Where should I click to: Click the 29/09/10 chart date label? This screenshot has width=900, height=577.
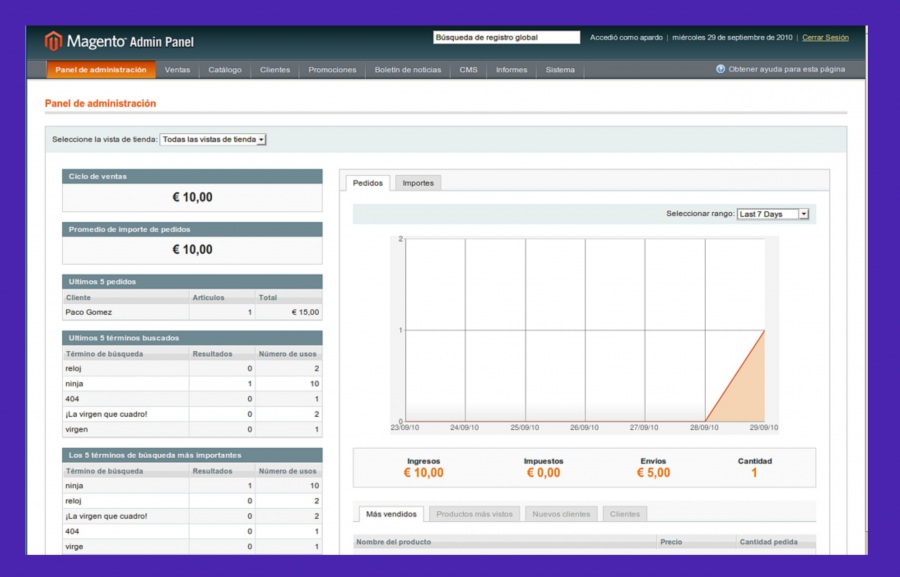pos(764,428)
